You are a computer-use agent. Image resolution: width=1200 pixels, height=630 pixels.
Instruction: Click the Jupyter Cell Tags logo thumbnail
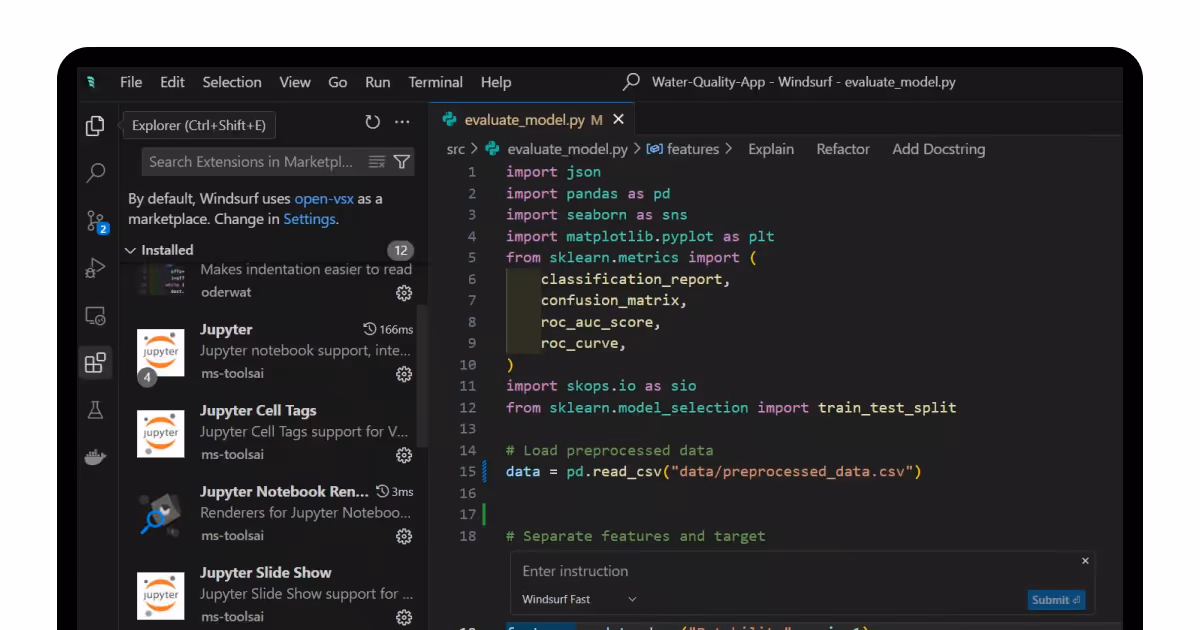pos(161,434)
